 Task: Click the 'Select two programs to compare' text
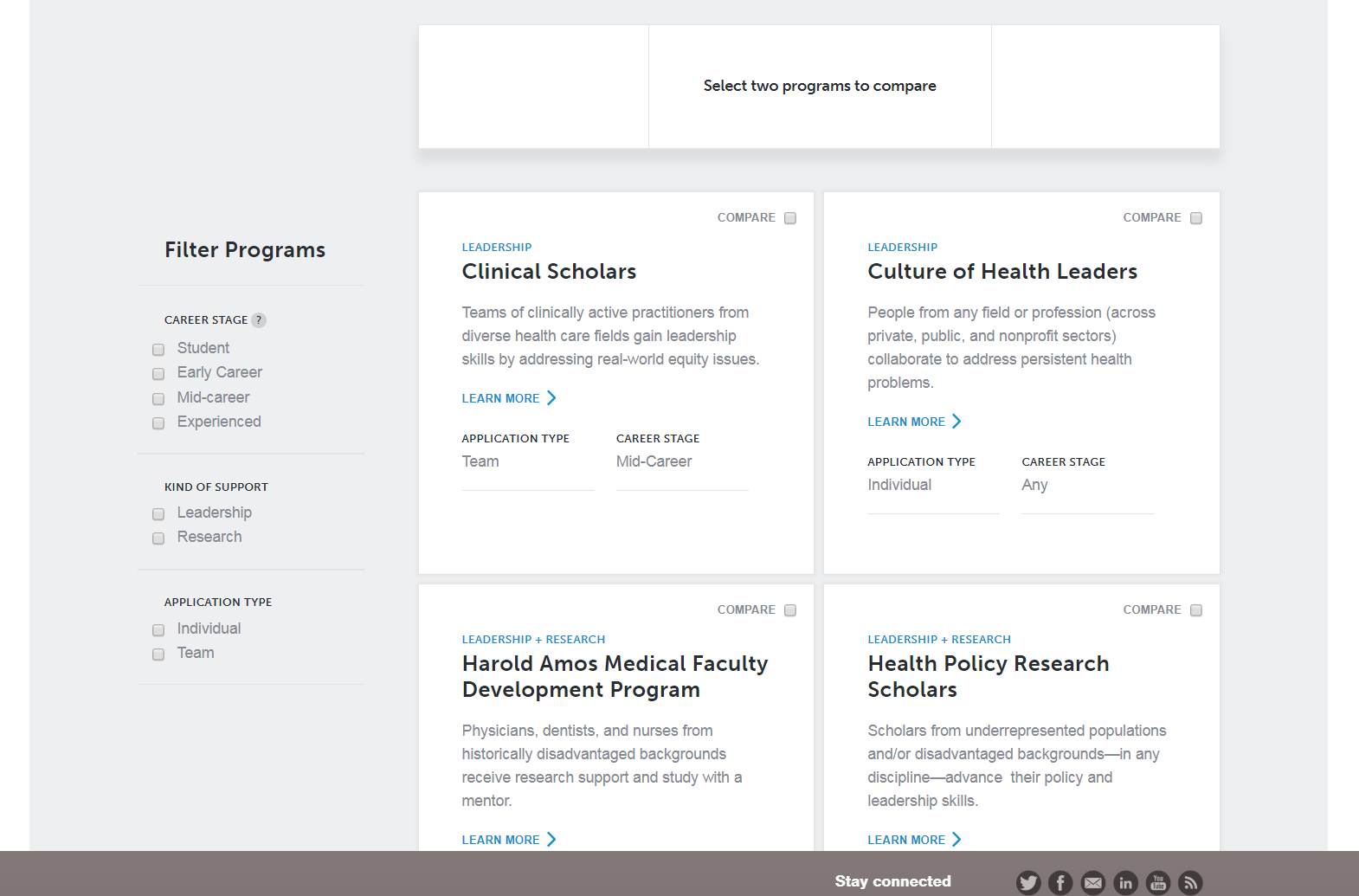820,86
